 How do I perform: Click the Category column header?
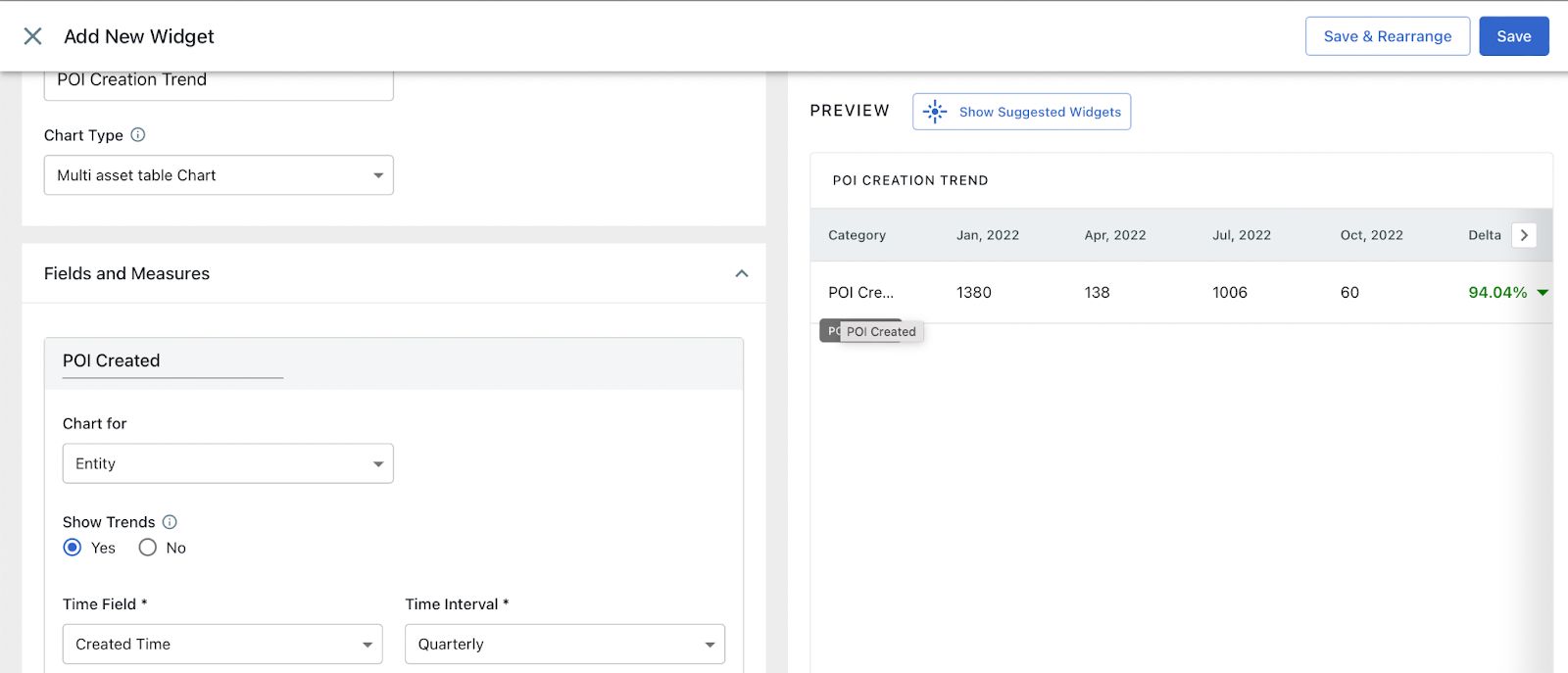tap(857, 235)
